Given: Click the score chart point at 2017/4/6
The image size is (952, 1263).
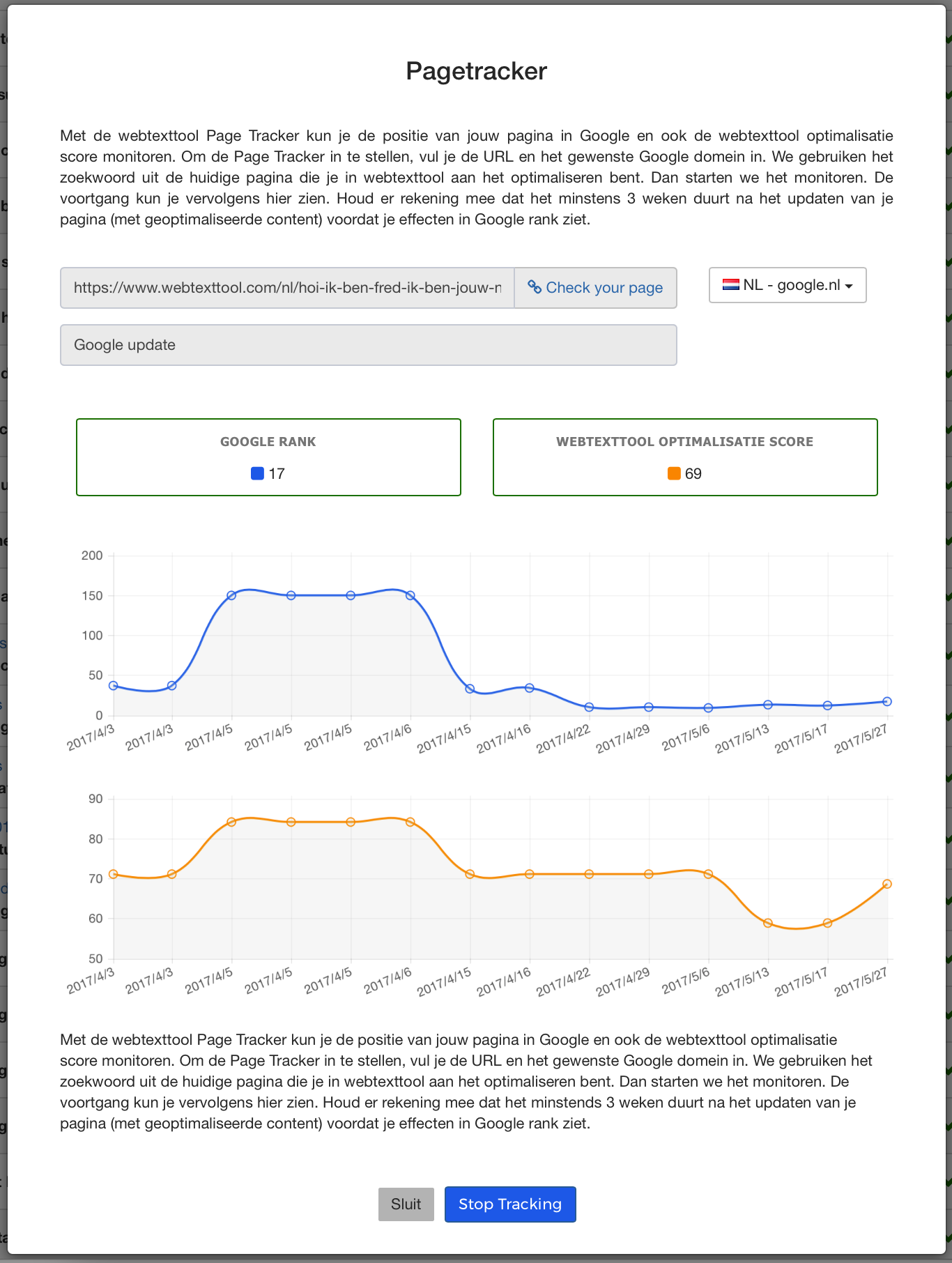Looking at the screenshot, I should click(410, 822).
